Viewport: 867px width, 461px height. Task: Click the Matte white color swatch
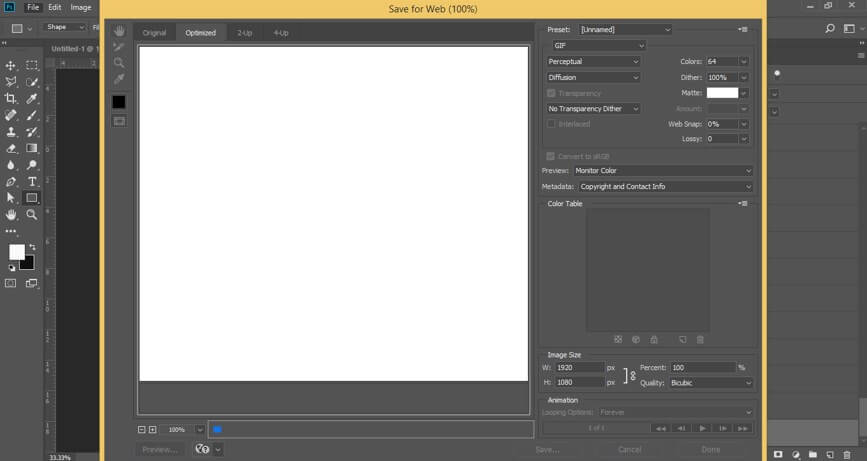pyautogui.click(x=722, y=93)
